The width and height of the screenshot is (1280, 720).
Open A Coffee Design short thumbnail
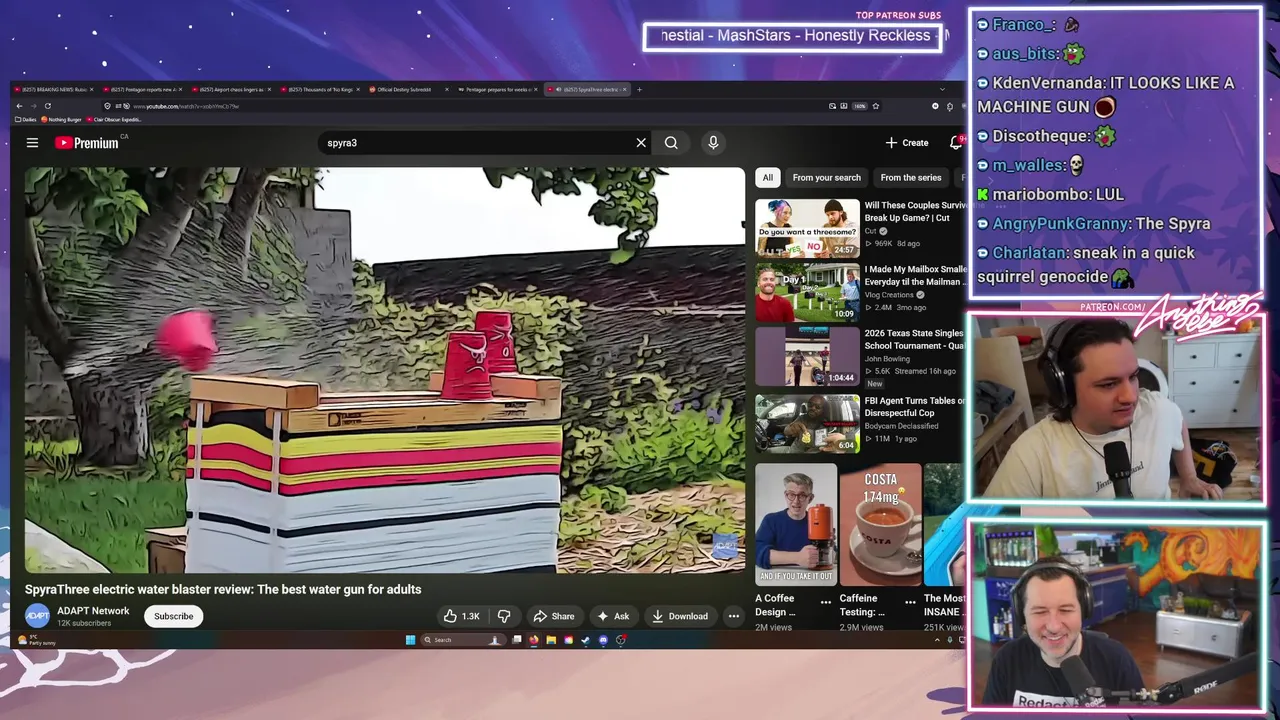[796, 524]
